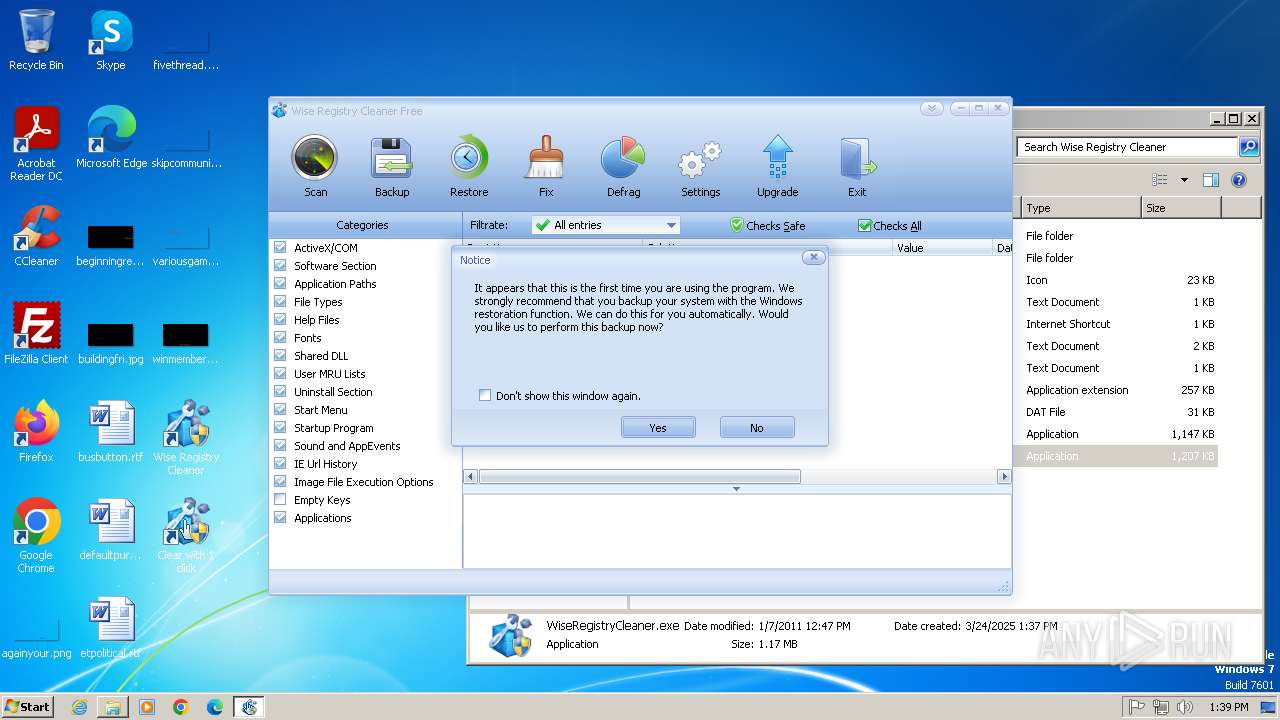
Task: Open Explorer help question mark icon
Action: coord(1239,180)
